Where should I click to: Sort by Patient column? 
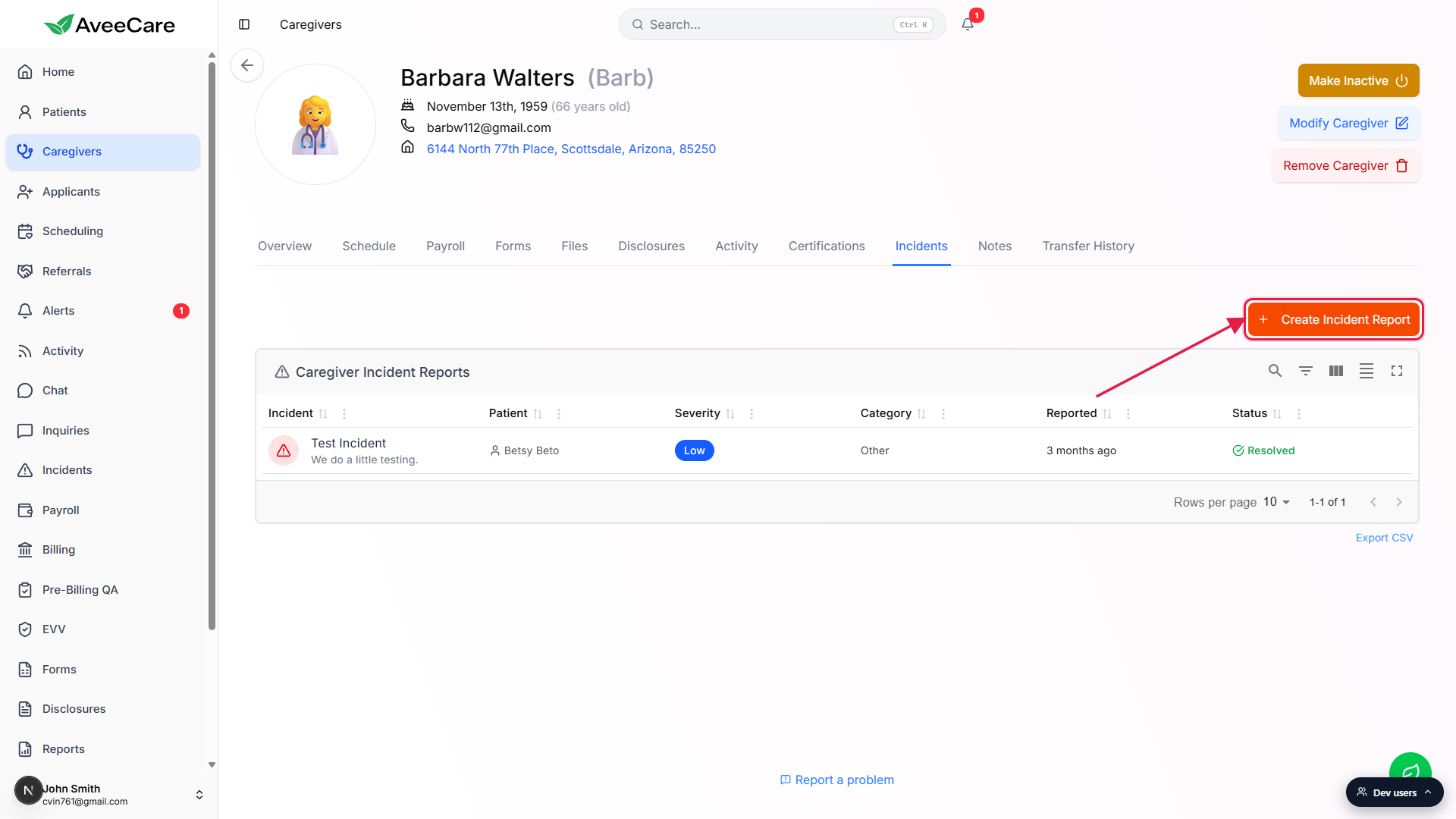[x=538, y=414]
